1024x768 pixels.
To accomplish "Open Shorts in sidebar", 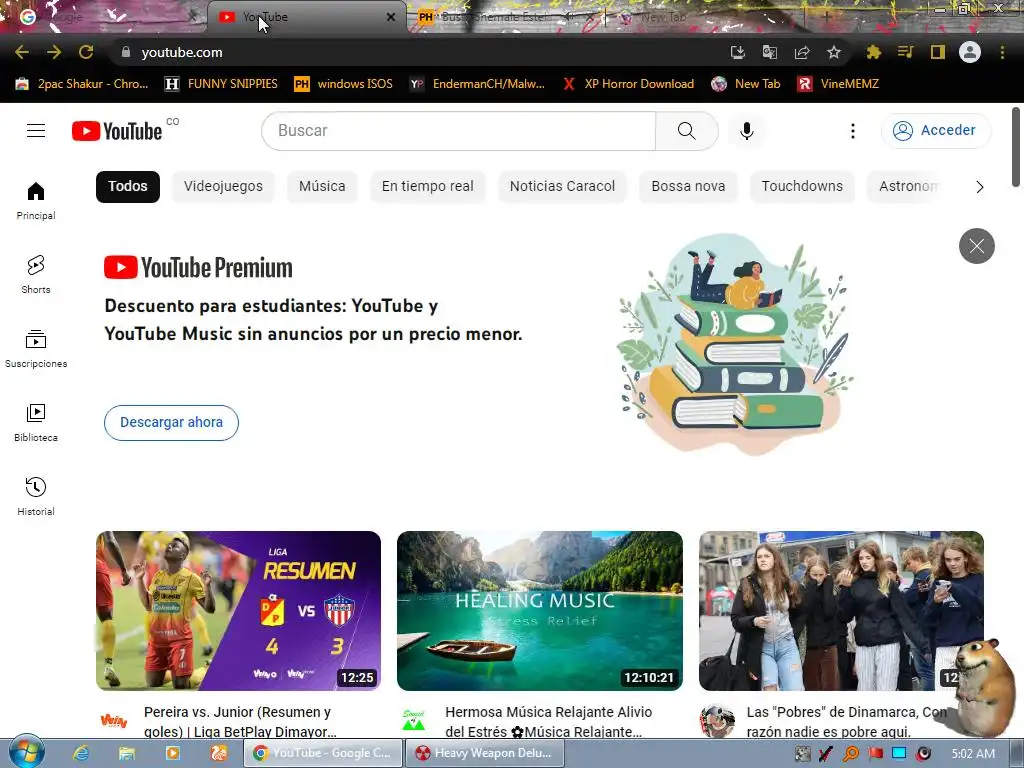I will pyautogui.click(x=36, y=274).
